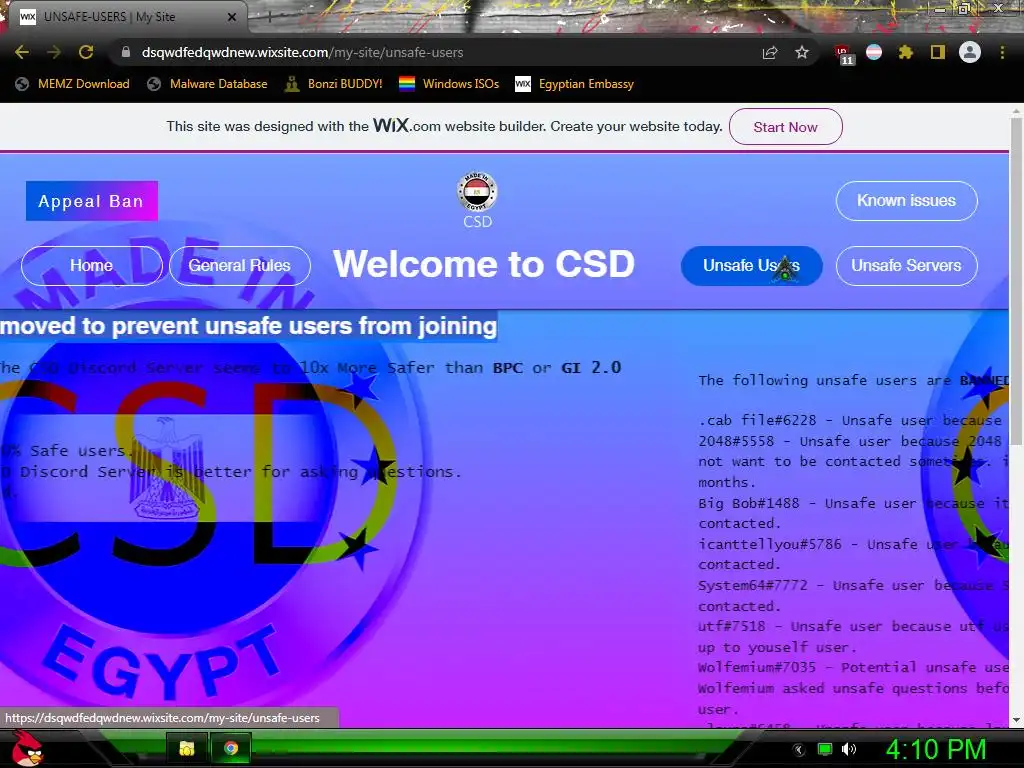The height and width of the screenshot is (768, 1024).
Task: Click highlighted "moved to prevent unsafe users" heading
Action: click(x=248, y=325)
